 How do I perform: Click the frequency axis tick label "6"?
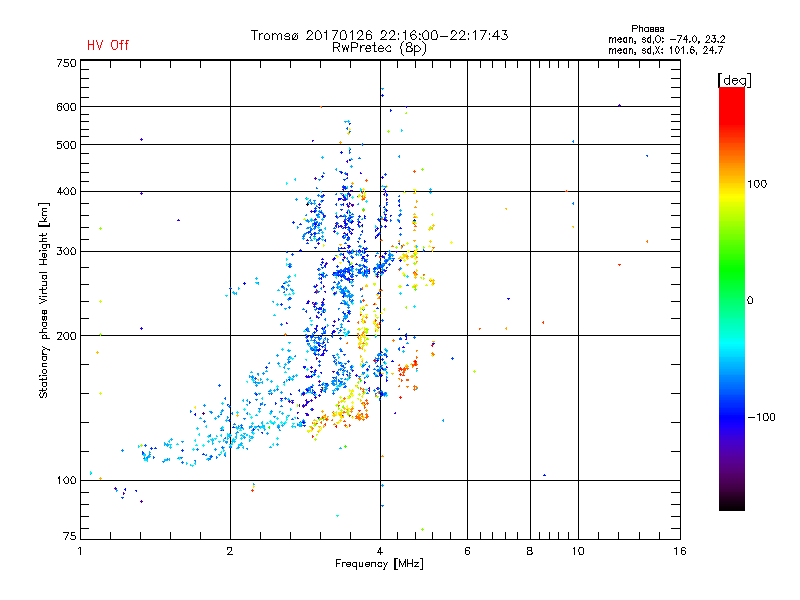pos(467,551)
